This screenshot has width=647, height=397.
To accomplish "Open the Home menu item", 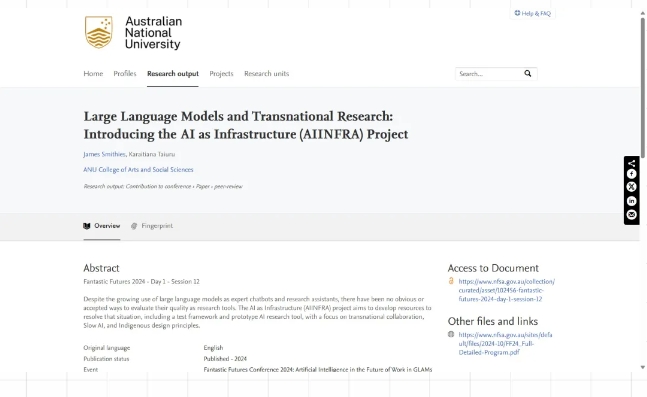I will pyautogui.click(x=93, y=73).
